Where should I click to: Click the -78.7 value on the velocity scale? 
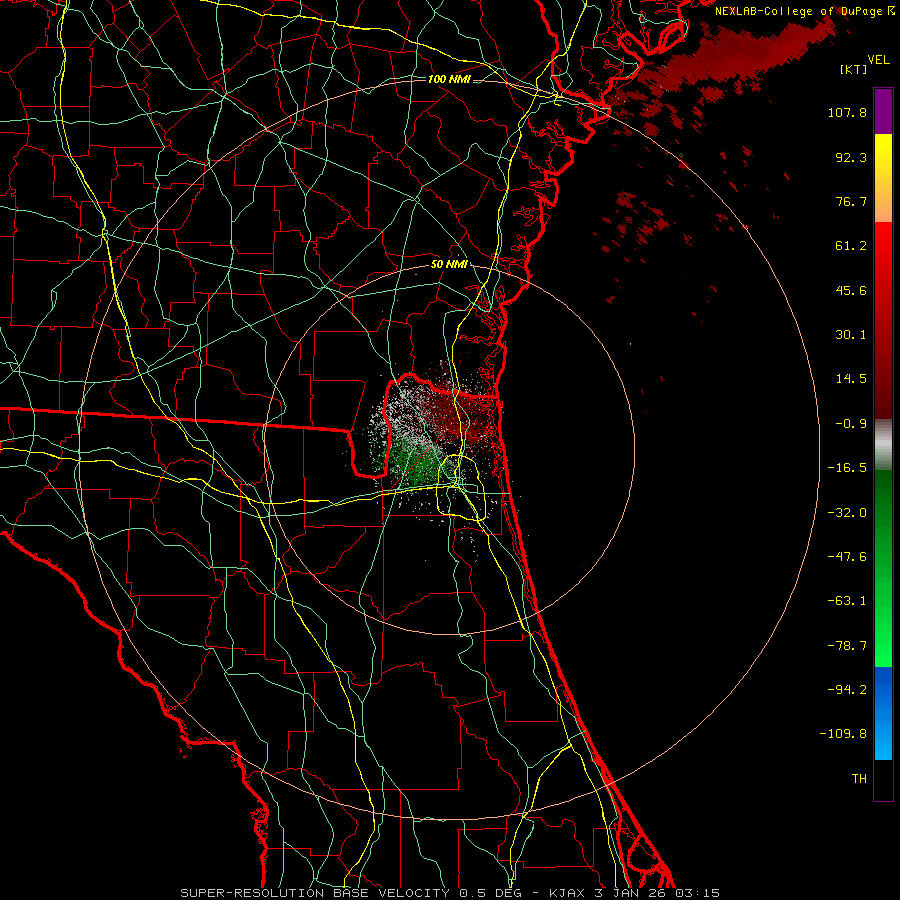tap(847, 646)
